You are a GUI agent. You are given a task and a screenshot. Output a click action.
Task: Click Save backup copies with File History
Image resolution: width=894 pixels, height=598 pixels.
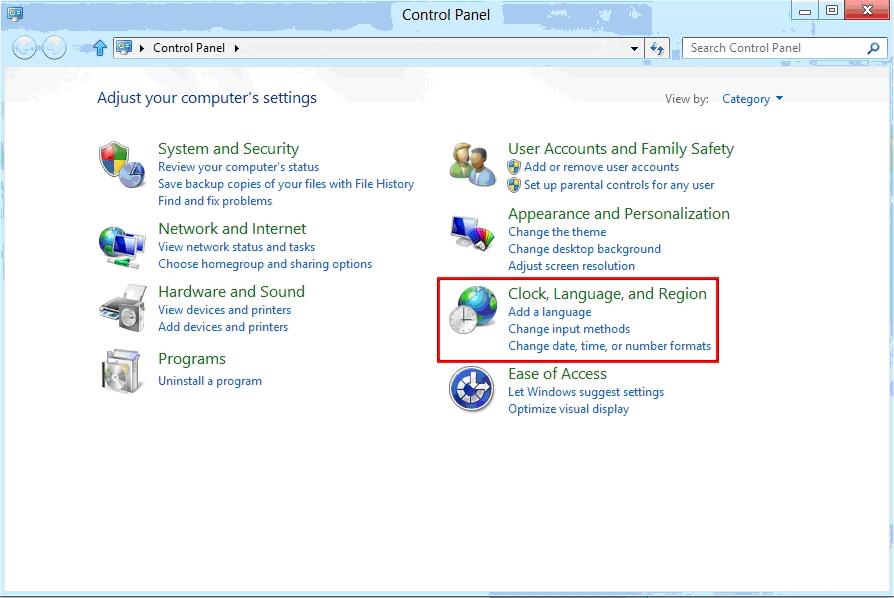286,184
